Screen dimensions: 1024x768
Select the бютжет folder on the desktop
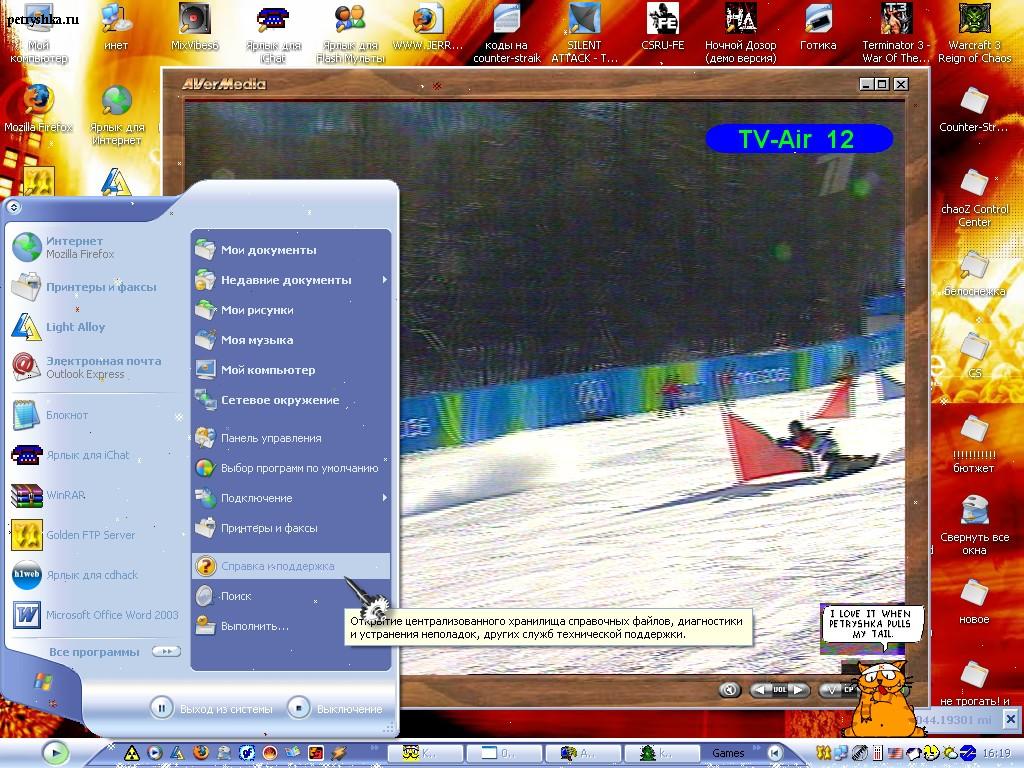[974, 444]
